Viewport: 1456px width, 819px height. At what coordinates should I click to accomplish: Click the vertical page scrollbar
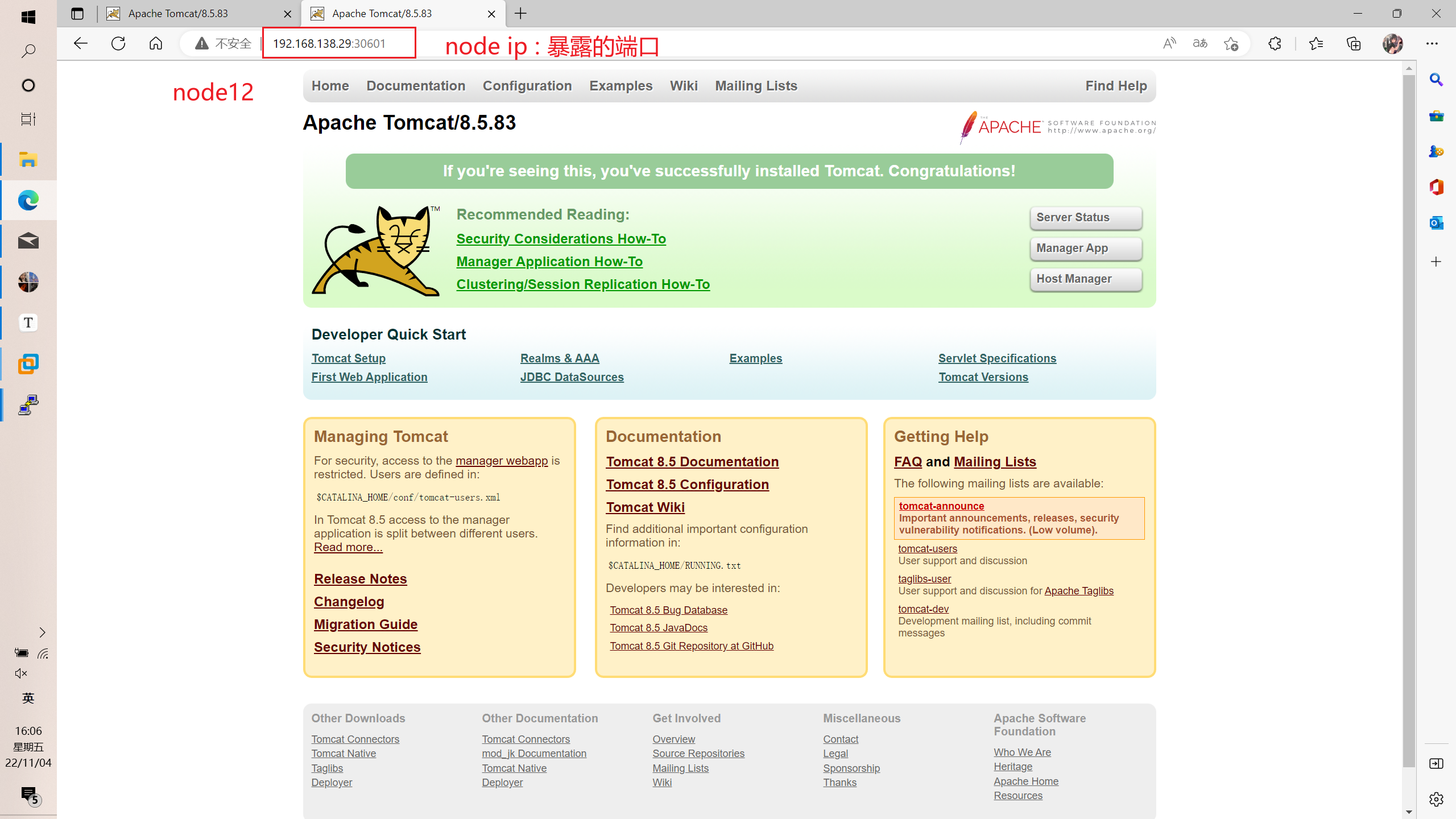1408,421
